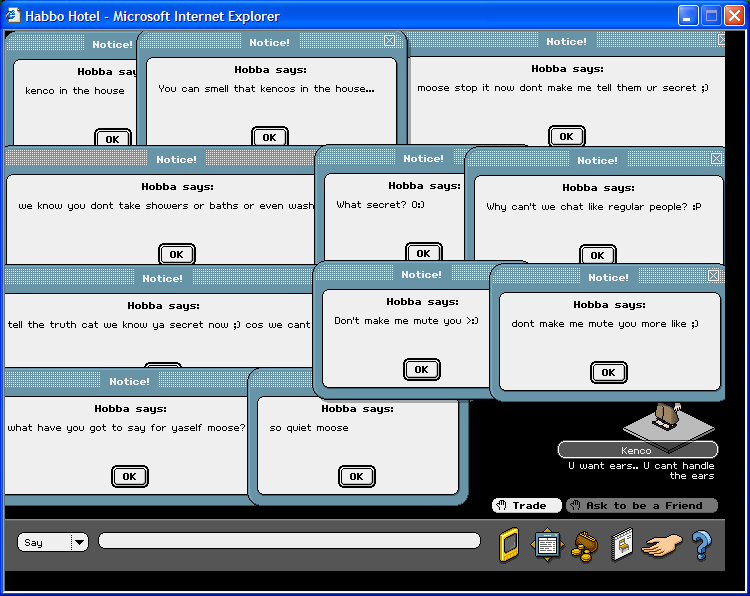
Task: Open the blue question mark help
Action: click(702, 545)
